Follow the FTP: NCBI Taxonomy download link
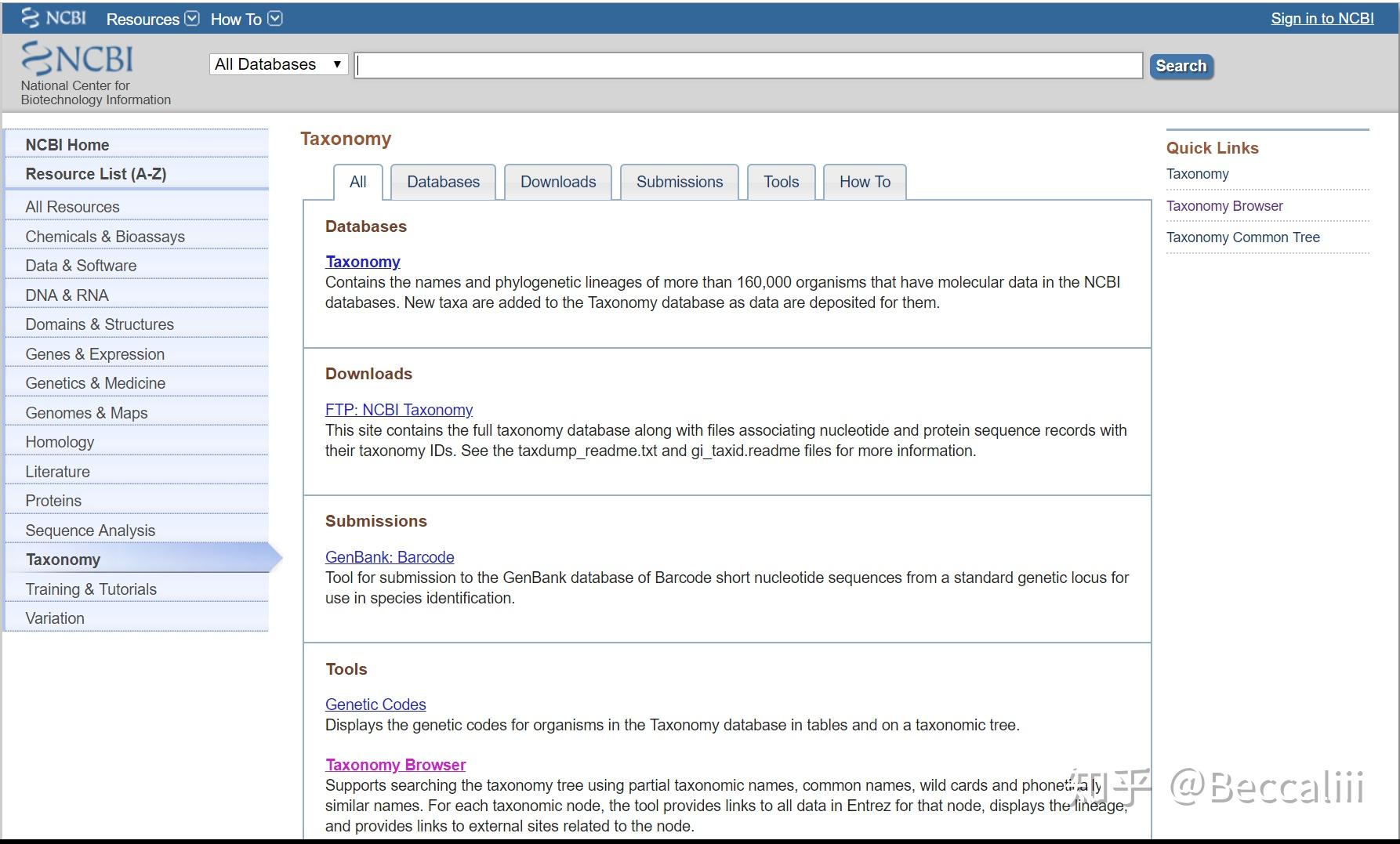The height and width of the screenshot is (844, 1400). click(x=399, y=409)
